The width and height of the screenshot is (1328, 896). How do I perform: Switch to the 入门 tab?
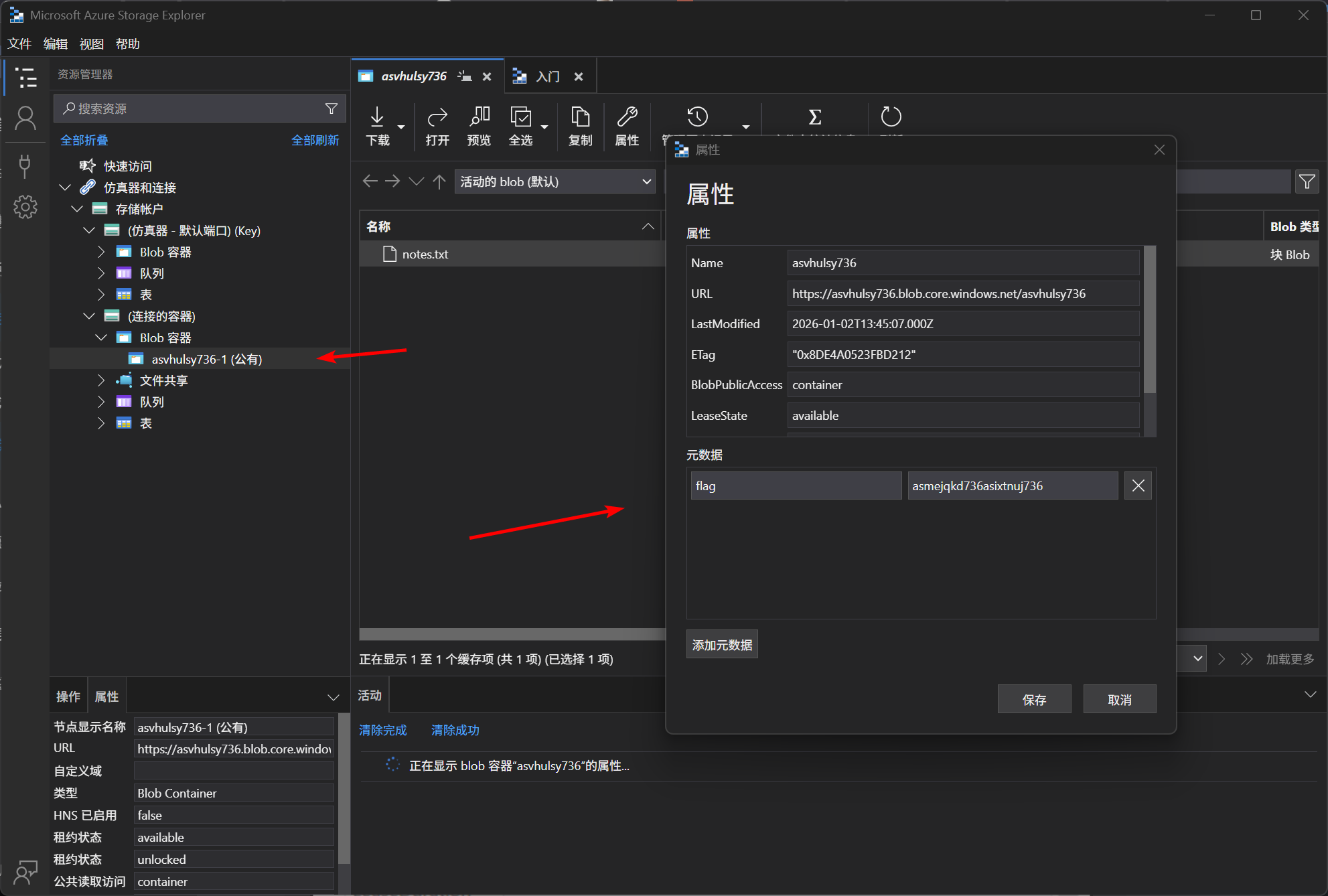547,76
